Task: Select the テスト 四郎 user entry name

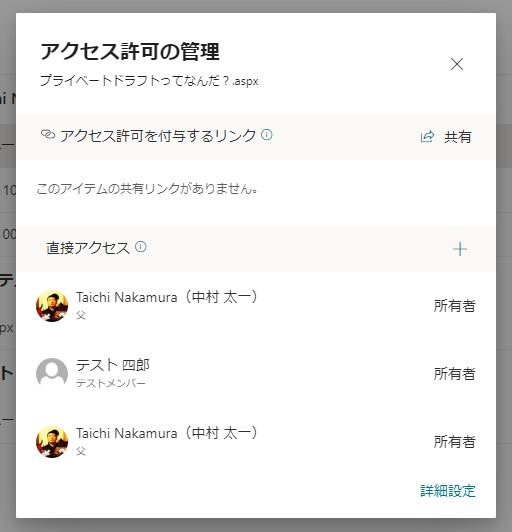Action: click(x=113, y=365)
